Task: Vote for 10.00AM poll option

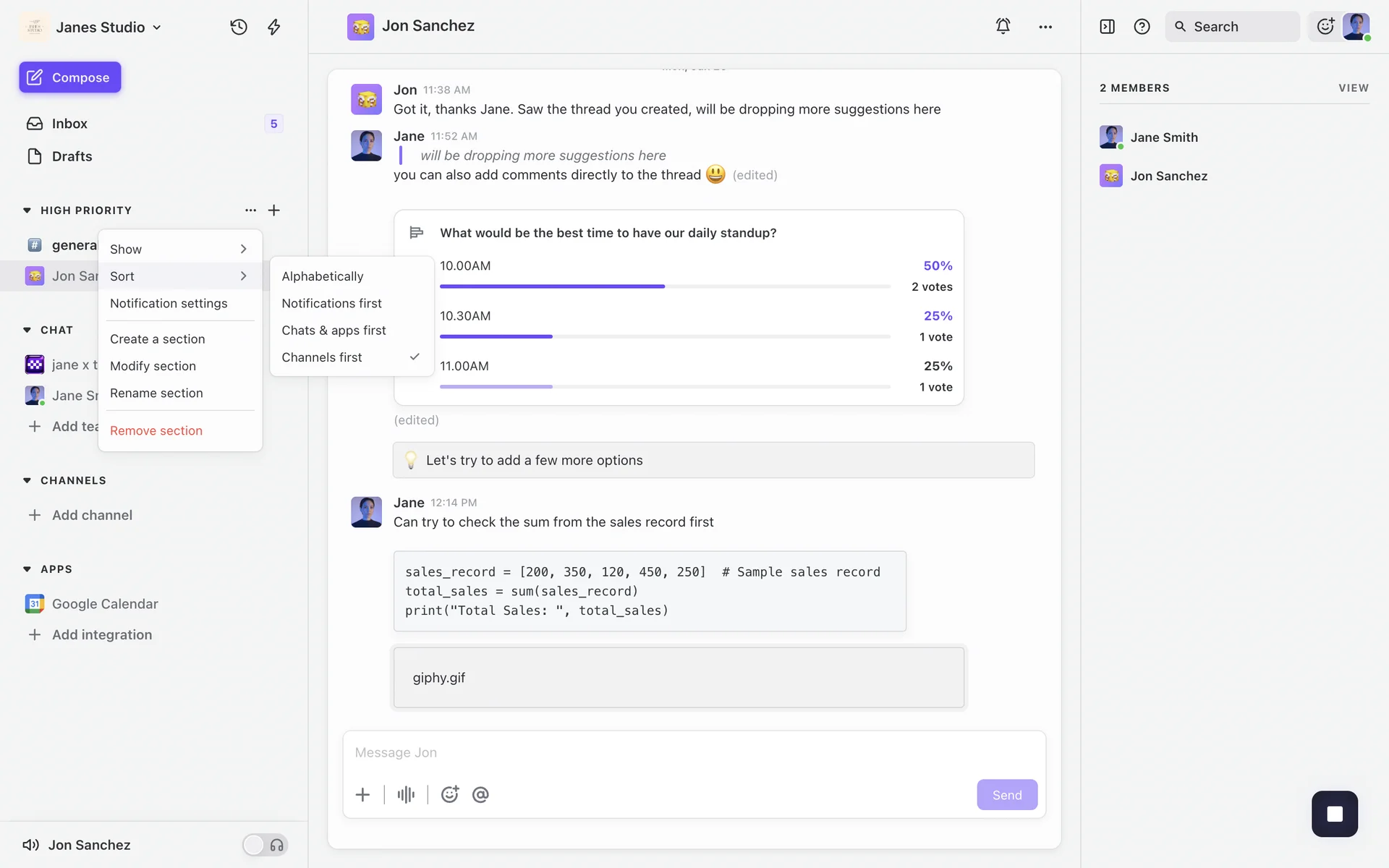Action: click(465, 266)
